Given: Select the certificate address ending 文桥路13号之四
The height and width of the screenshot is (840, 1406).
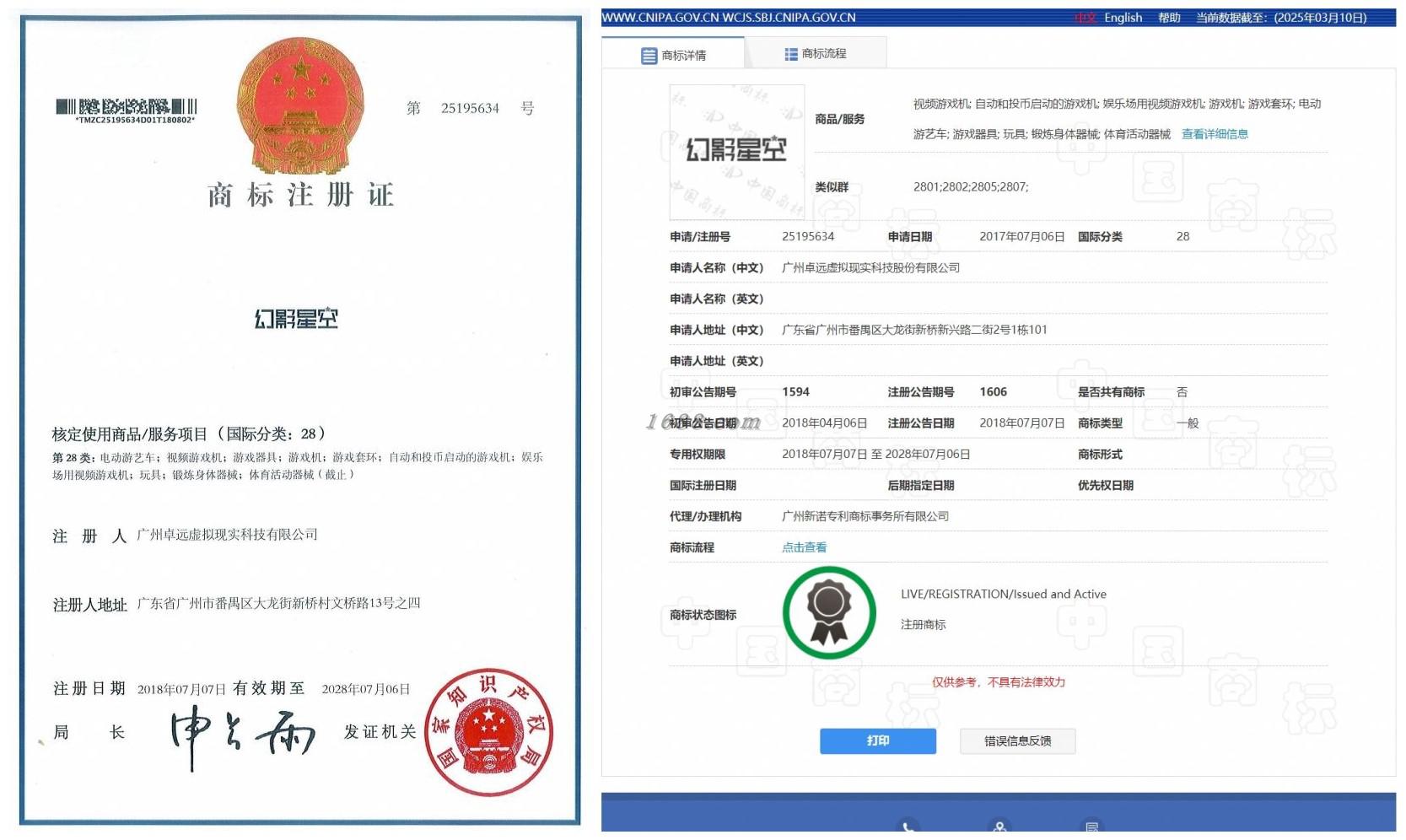Looking at the screenshot, I should [x=278, y=603].
